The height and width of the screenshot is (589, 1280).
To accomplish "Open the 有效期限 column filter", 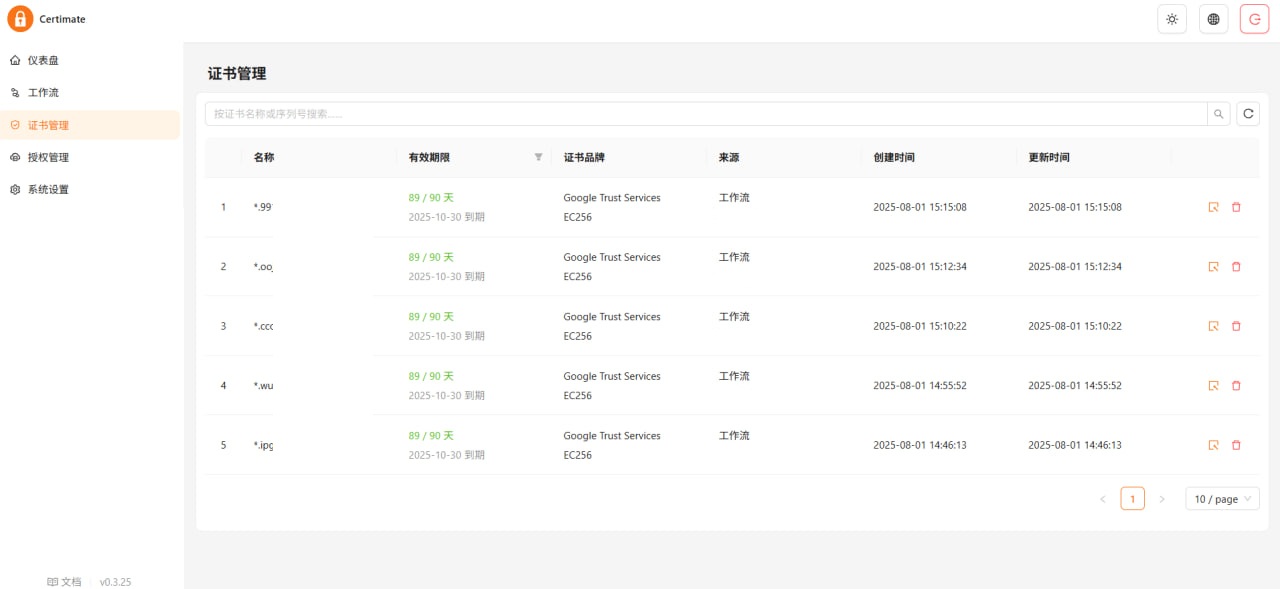I will [x=538, y=157].
